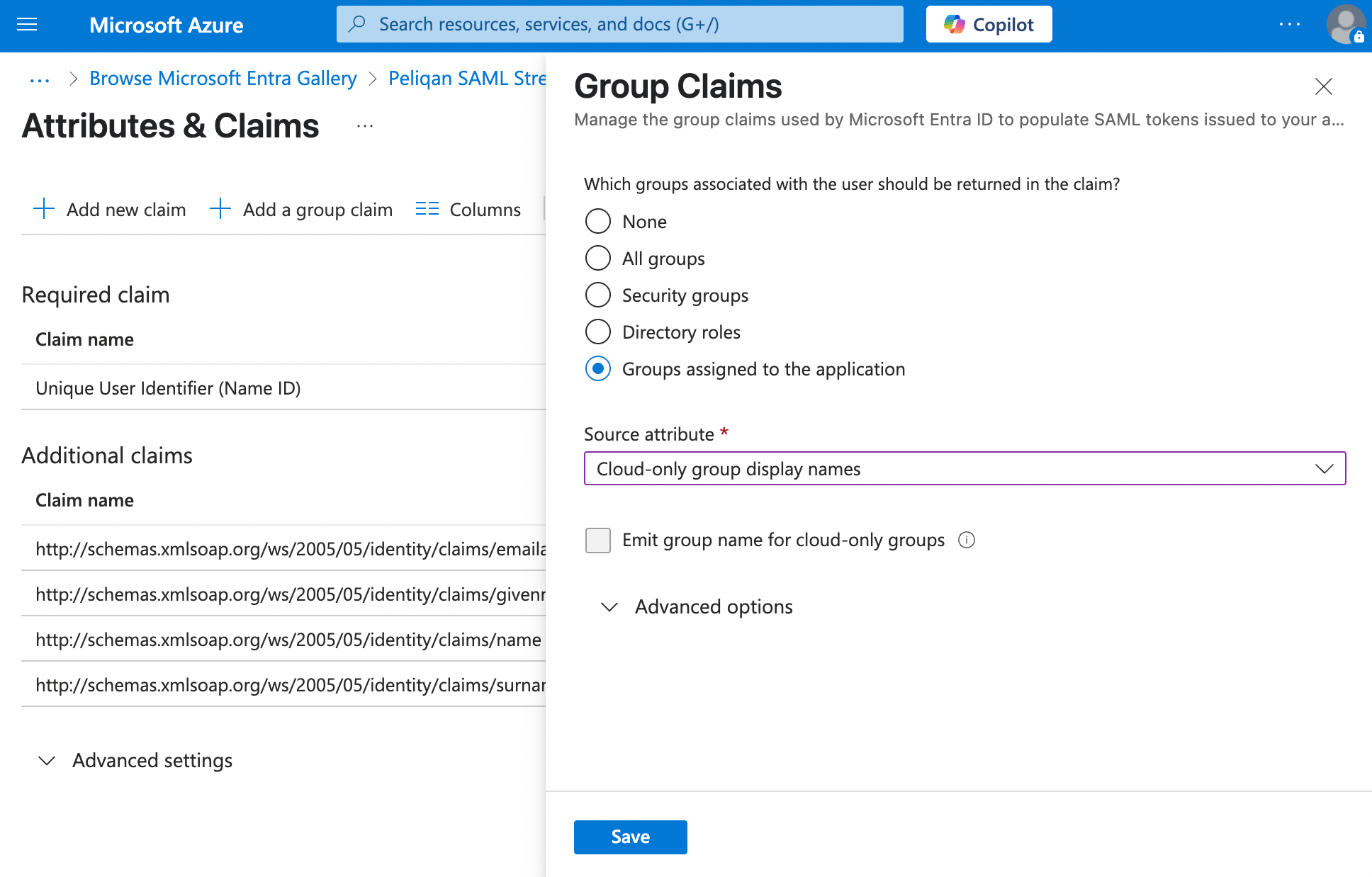The height and width of the screenshot is (877, 1372).
Task: Click Add a group claim
Action: 301,209
